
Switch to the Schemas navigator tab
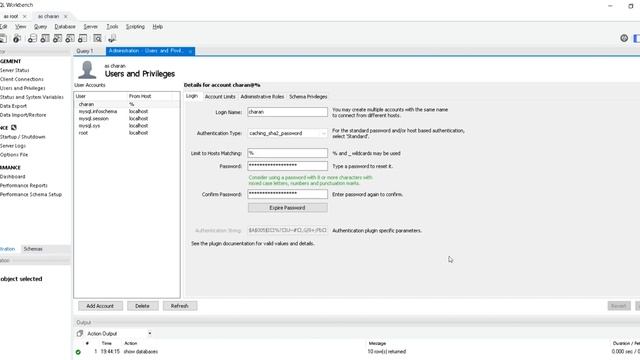33,249
